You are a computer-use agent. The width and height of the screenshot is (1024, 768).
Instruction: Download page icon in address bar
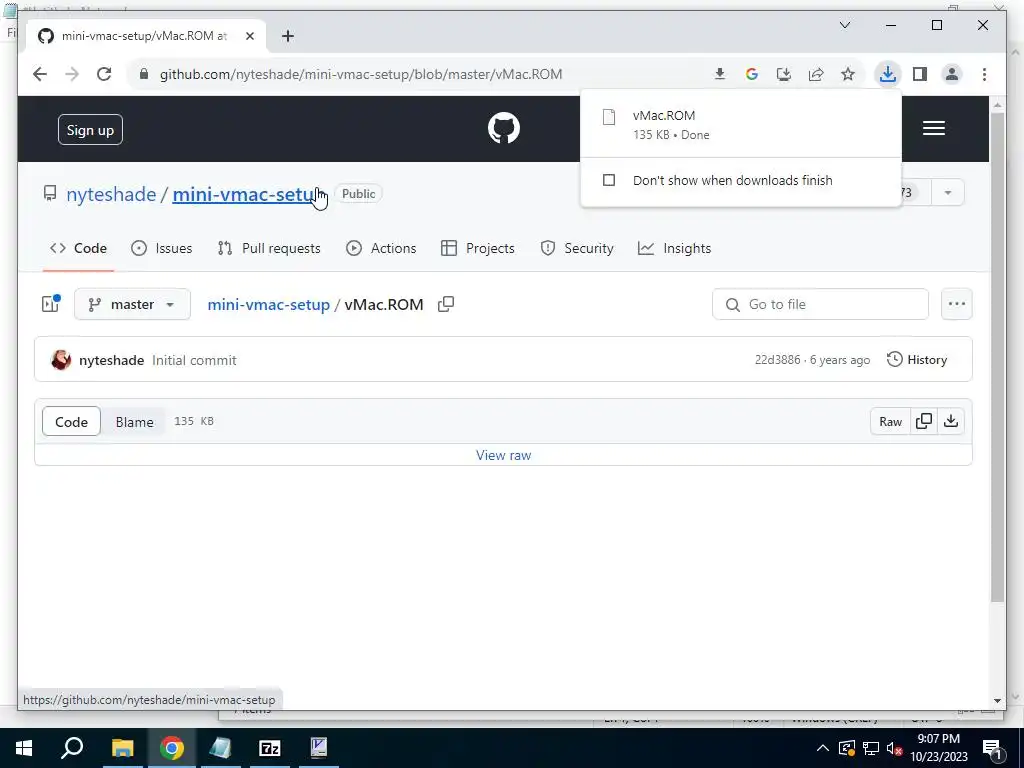click(x=720, y=74)
